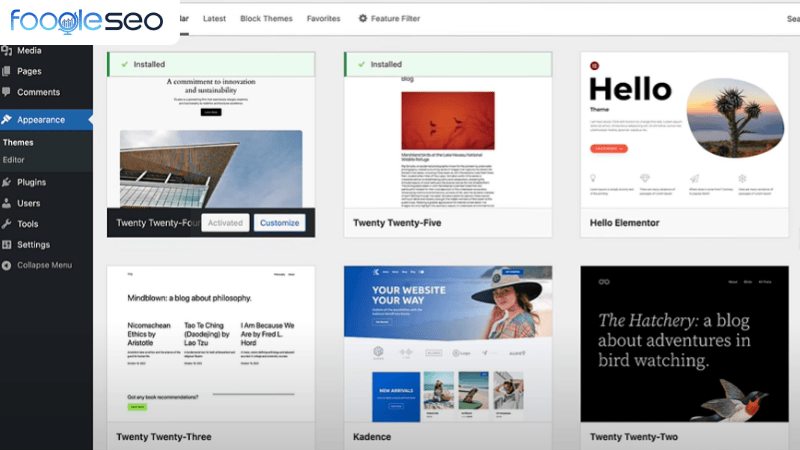Image resolution: width=800 pixels, height=450 pixels.
Task: Open Kadence theme thumbnail
Action: (x=448, y=344)
